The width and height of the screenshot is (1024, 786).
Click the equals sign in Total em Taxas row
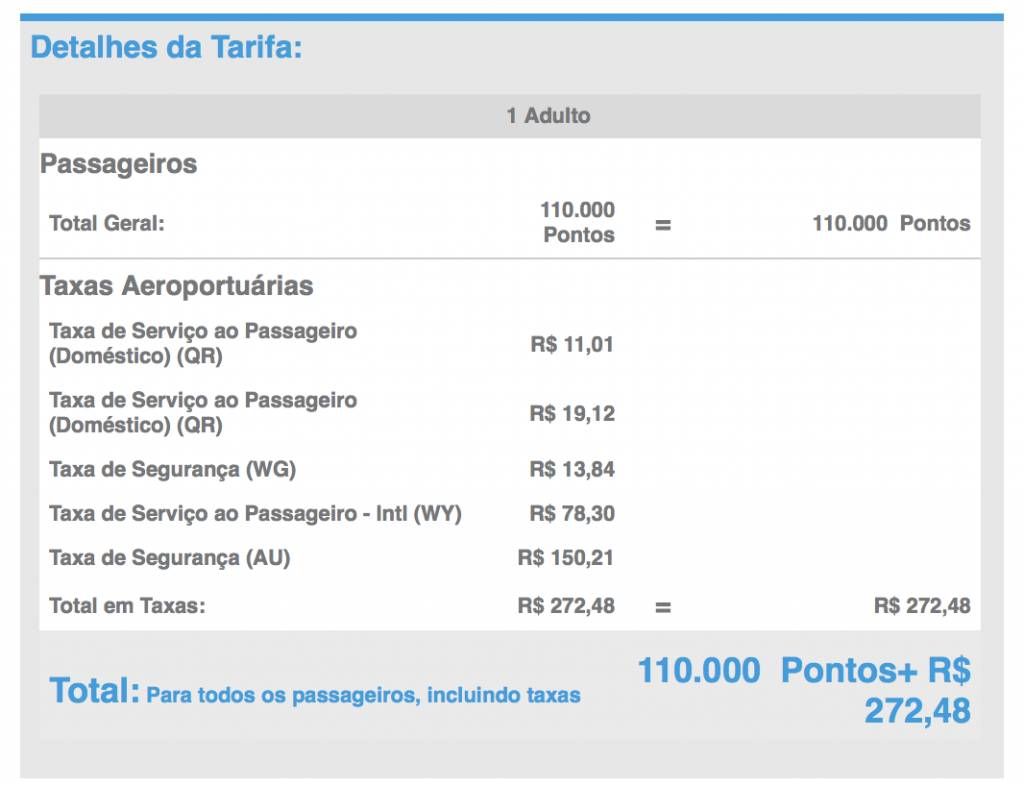click(663, 607)
